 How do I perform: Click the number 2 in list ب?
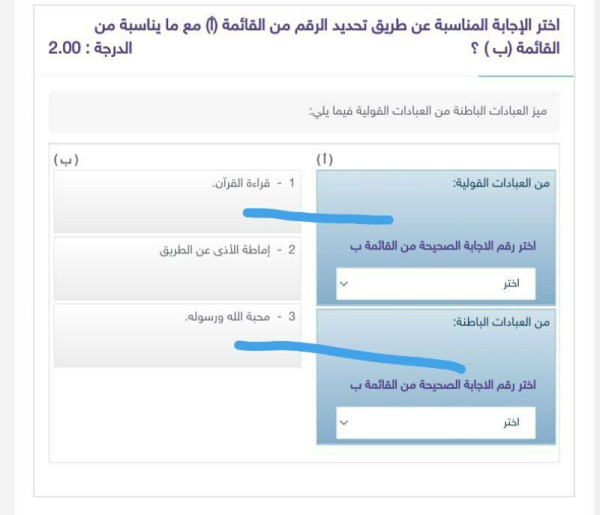coord(291,249)
